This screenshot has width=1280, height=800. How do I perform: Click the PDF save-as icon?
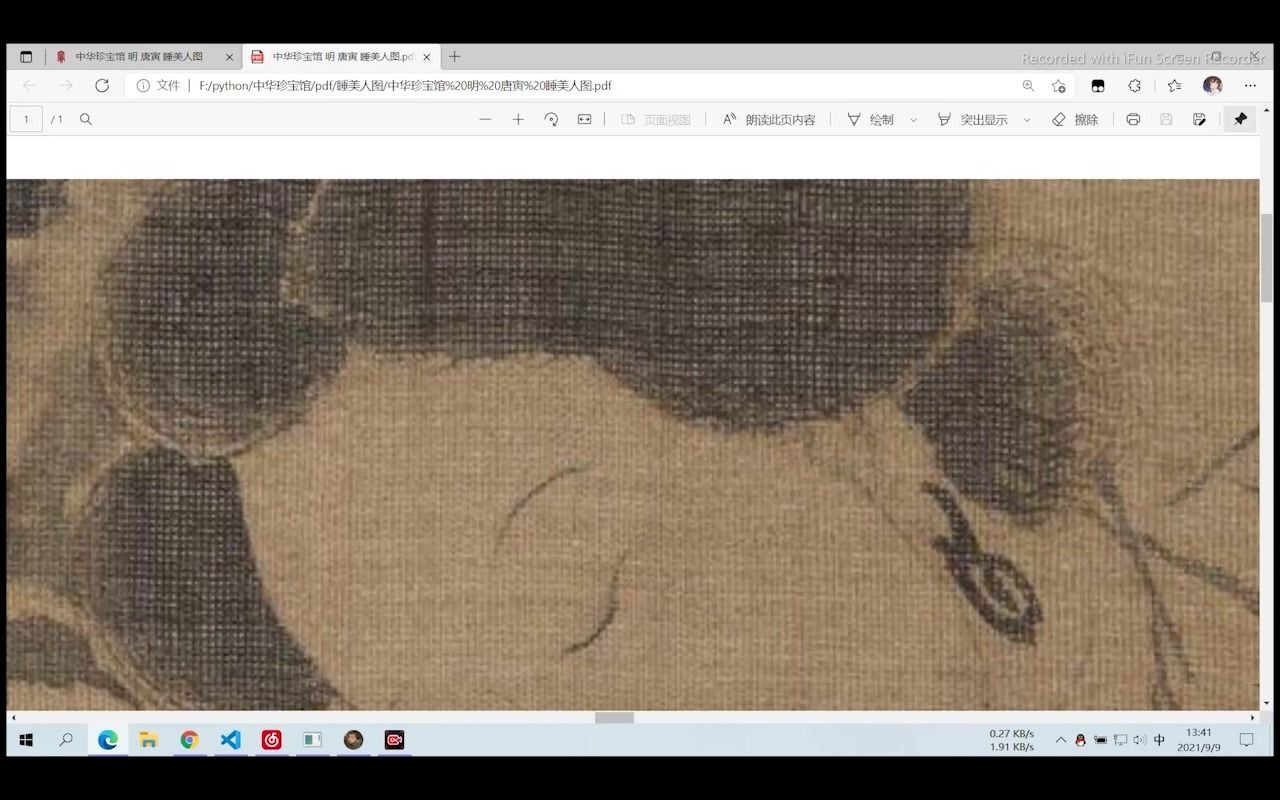pos(1199,119)
